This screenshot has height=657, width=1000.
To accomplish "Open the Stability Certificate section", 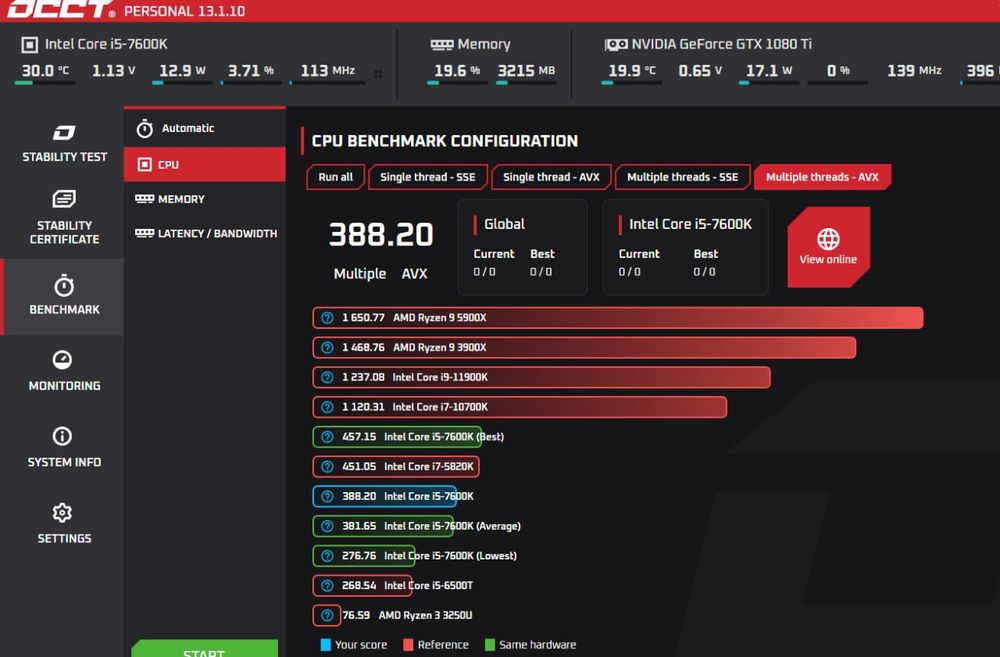I will (64, 218).
